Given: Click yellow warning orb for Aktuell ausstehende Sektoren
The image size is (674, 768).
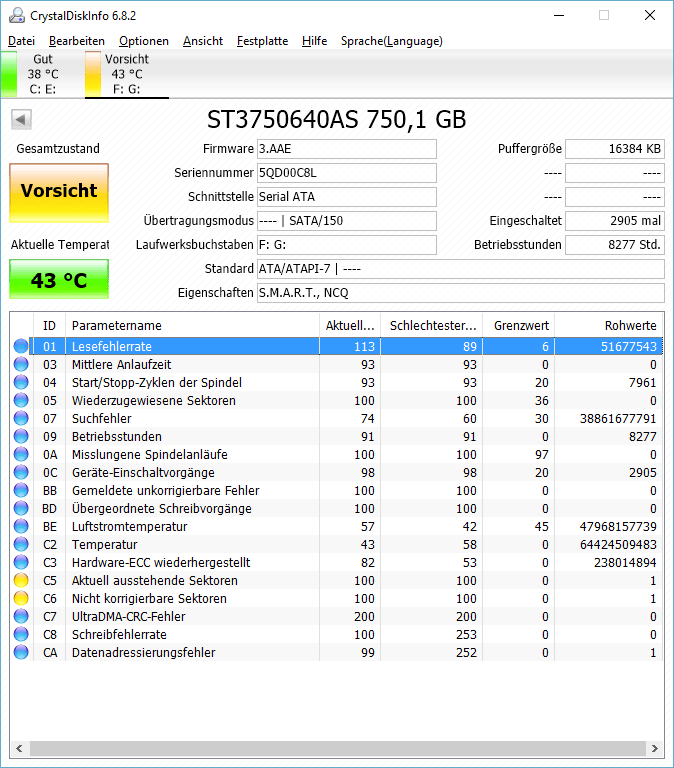Looking at the screenshot, I should [x=21, y=580].
